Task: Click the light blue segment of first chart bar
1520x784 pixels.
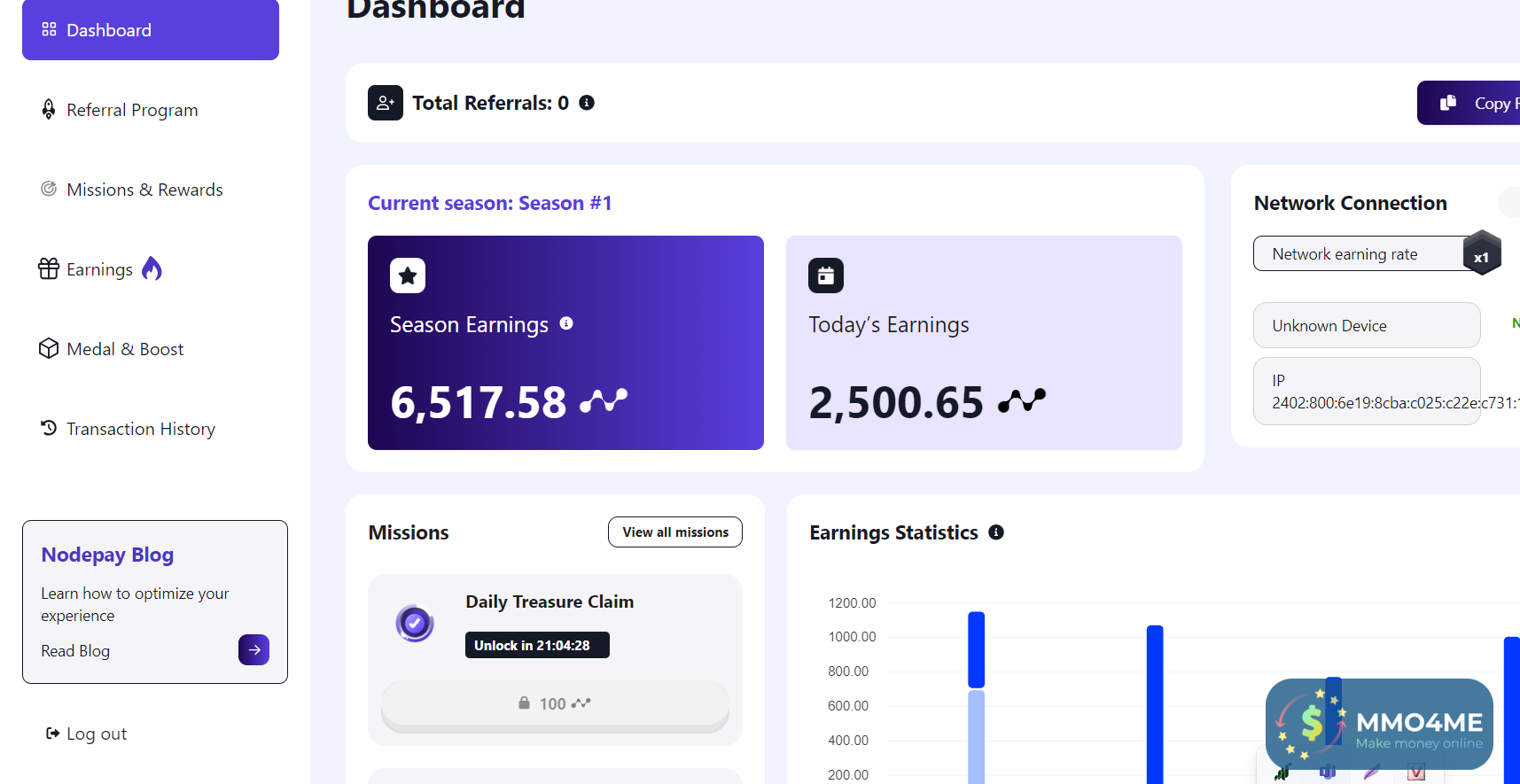Action: pyautogui.click(x=977, y=737)
